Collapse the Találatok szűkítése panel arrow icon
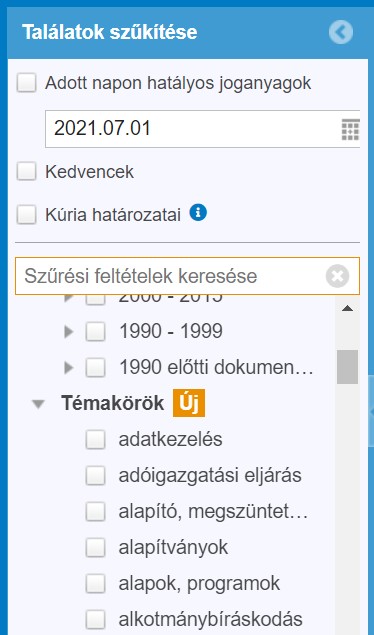This screenshot has height=635, width=374. coord(341,32)
